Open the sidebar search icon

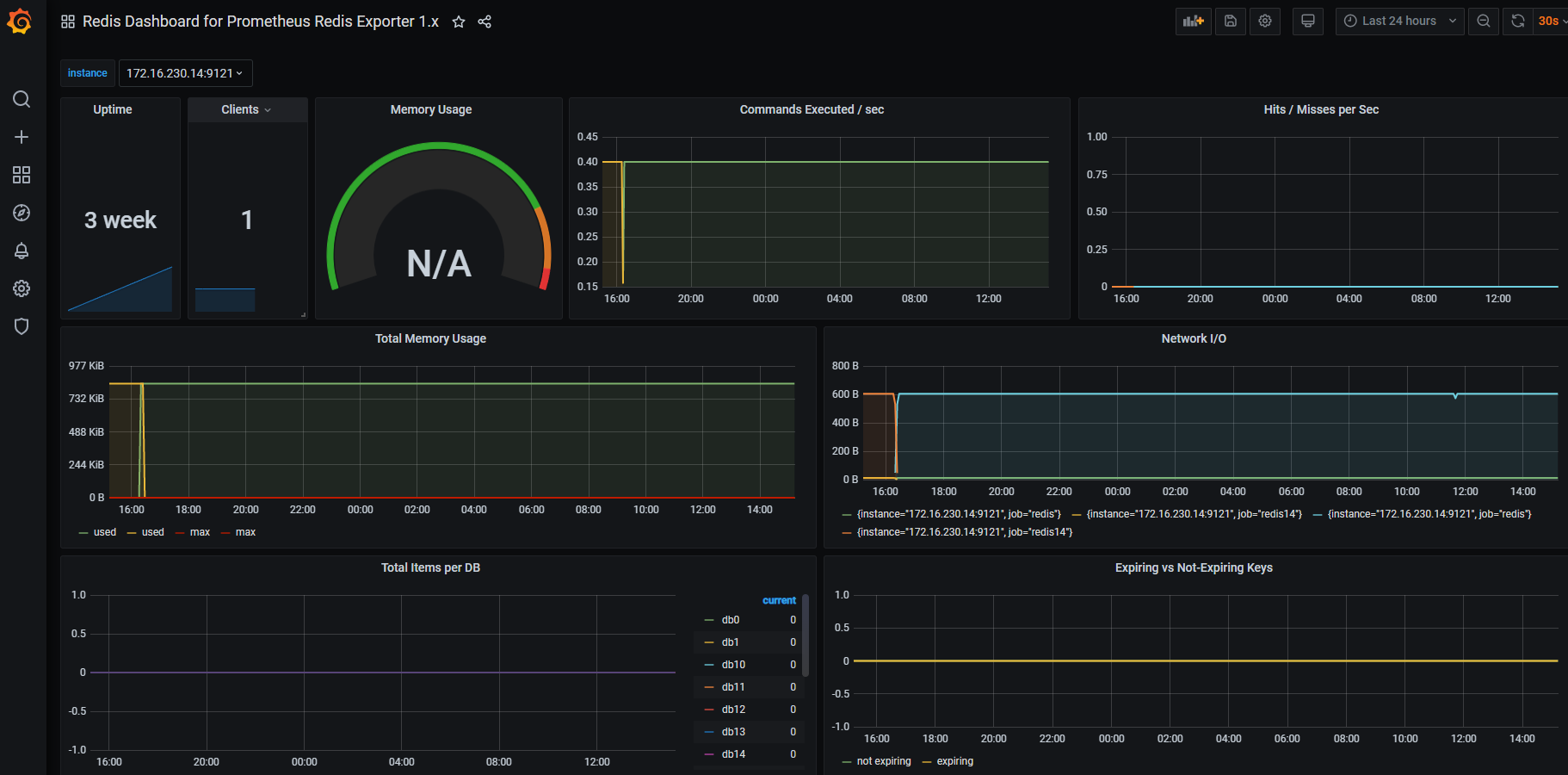tap(22, 99)
